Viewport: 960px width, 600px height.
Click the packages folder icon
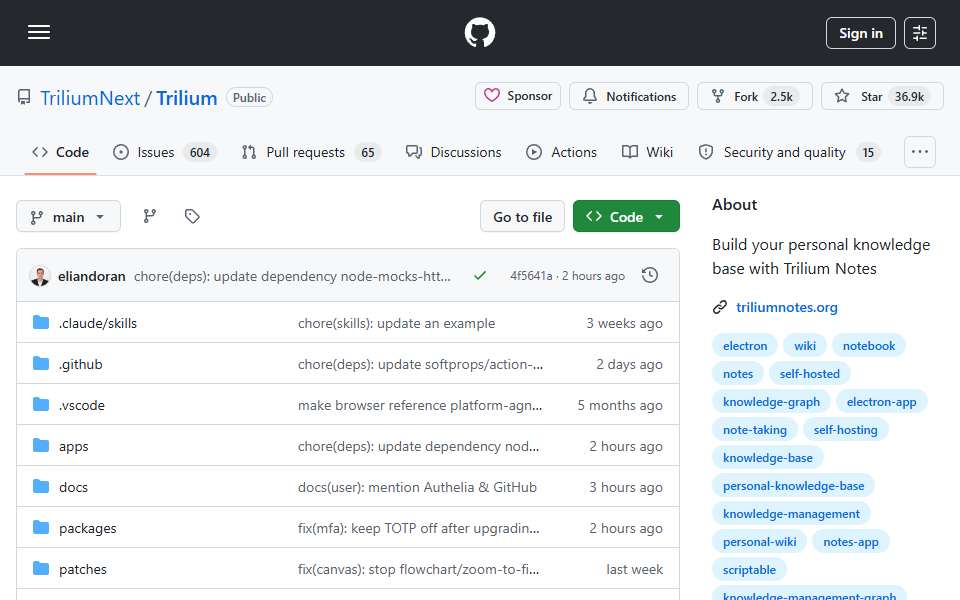pos(40,528)
